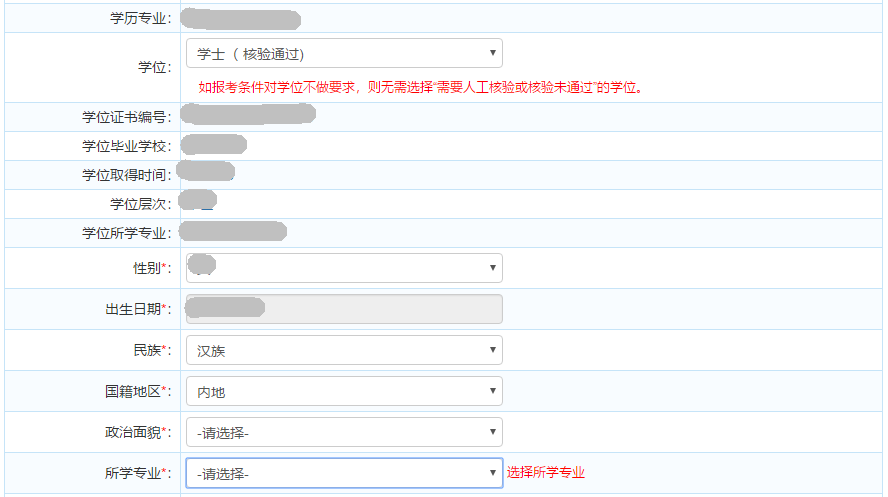Open the 所学专业 dropdown

point(344,473)
